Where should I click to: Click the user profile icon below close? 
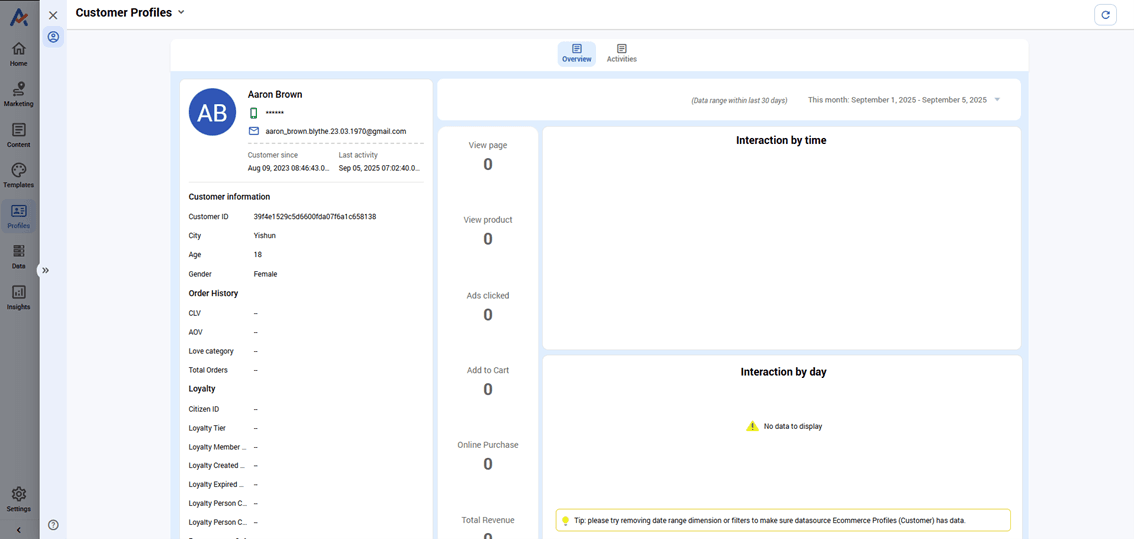(x=53, y=37)
